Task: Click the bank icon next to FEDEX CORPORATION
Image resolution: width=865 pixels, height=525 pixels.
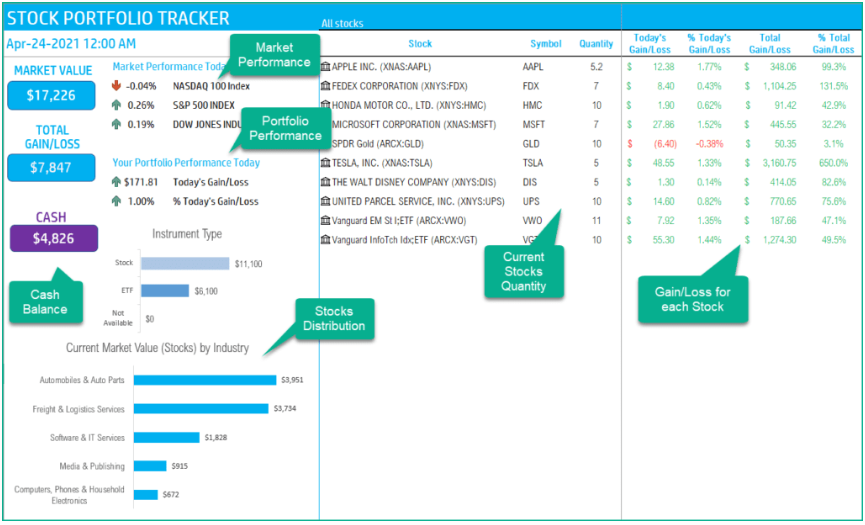Action: [325, 86]
